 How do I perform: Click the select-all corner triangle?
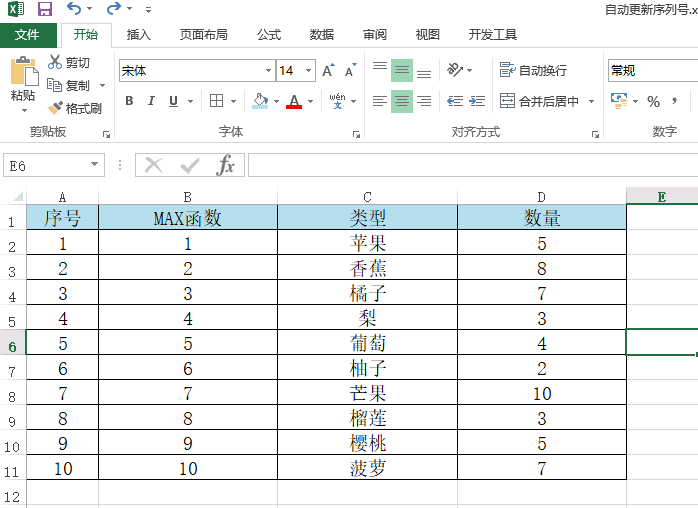18,196
